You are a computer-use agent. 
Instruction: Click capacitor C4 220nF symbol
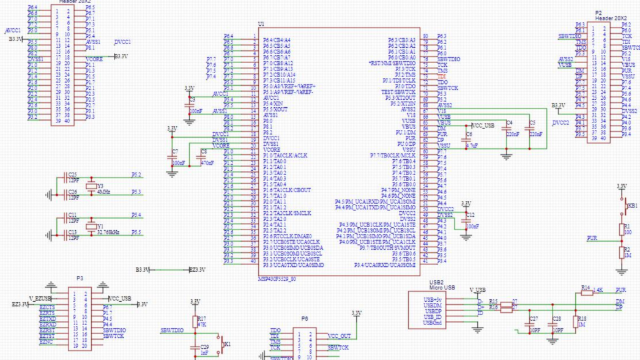point(507,128)
